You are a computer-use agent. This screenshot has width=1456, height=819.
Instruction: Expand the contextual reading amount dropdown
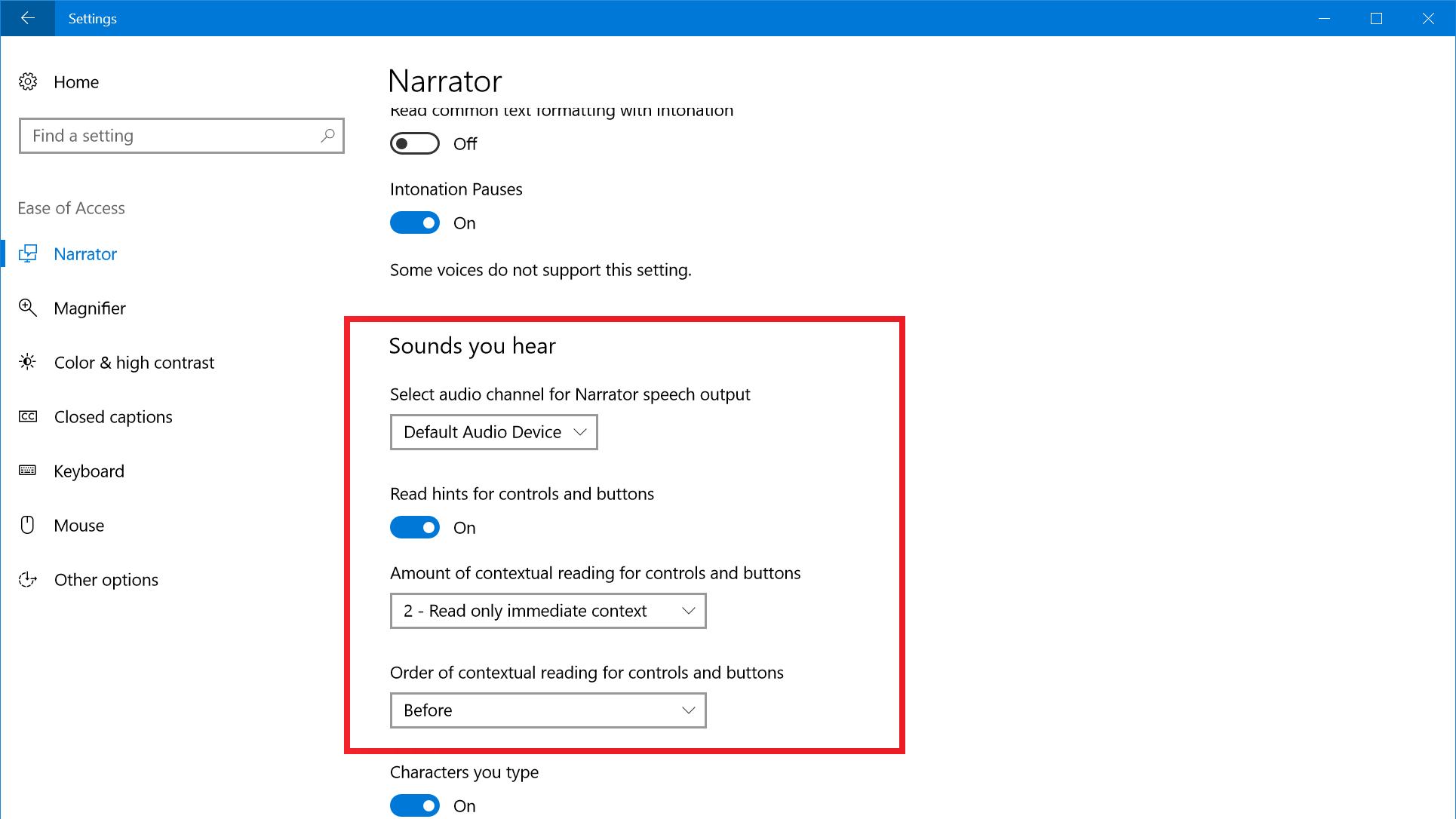[x=548, y=611]
